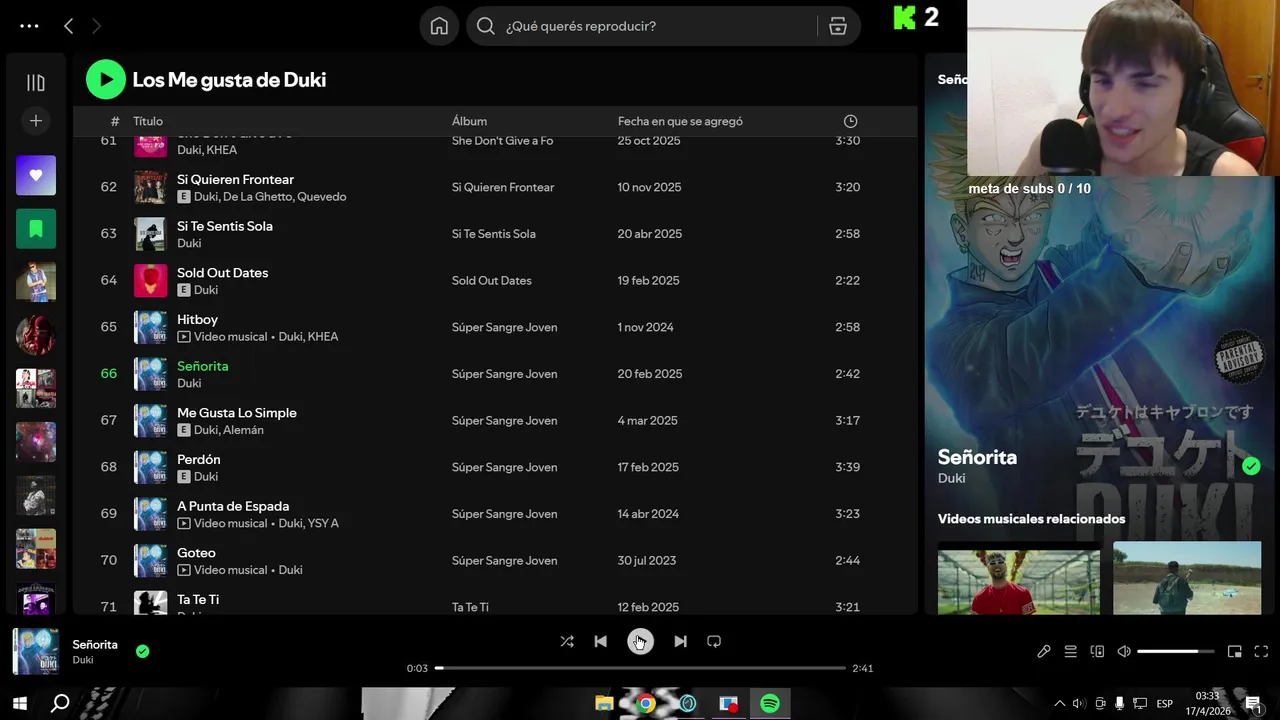Toggle shuffle in the player bar

(567, 641)
